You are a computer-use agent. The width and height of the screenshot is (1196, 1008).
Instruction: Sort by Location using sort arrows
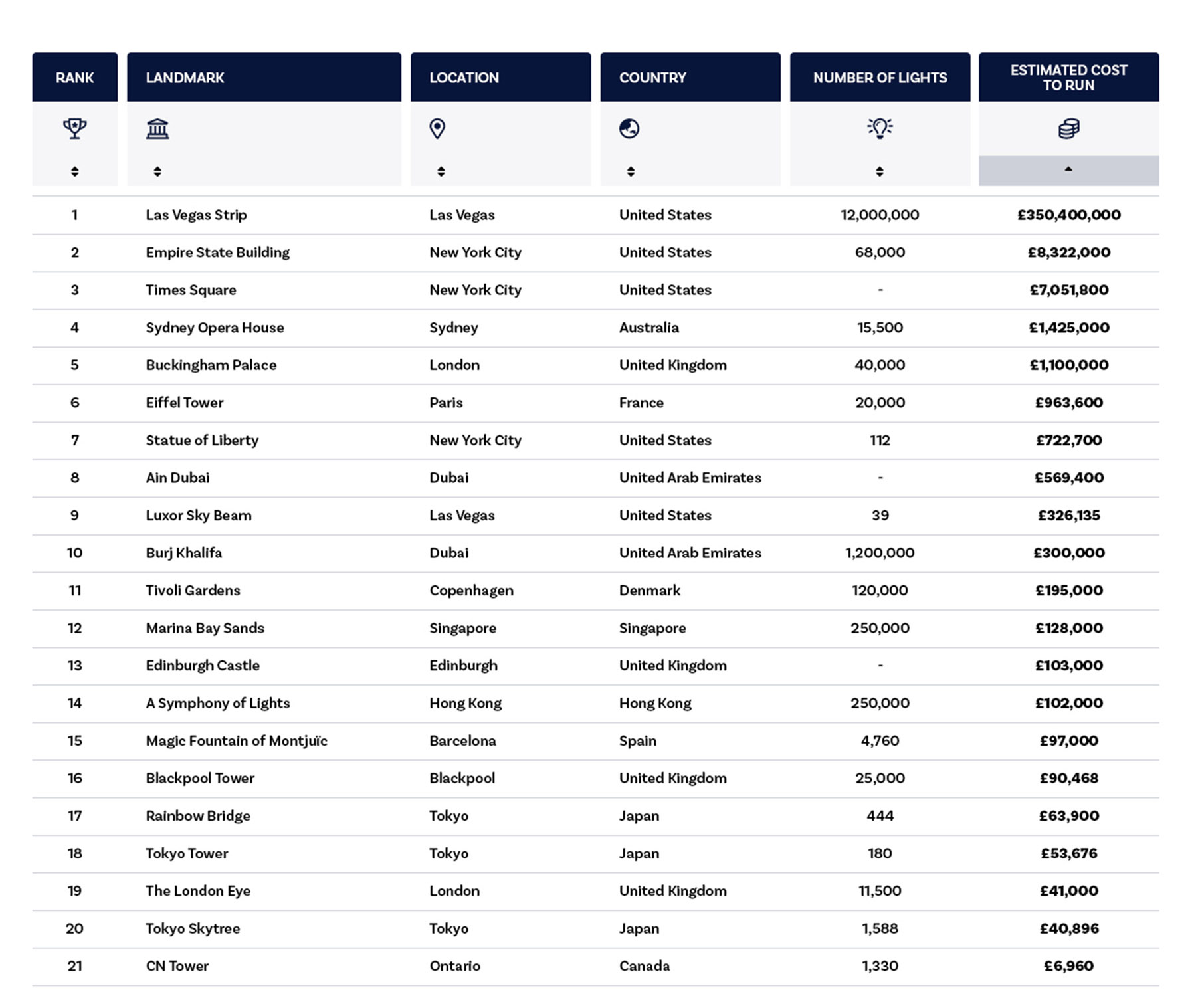coord(441,171)
